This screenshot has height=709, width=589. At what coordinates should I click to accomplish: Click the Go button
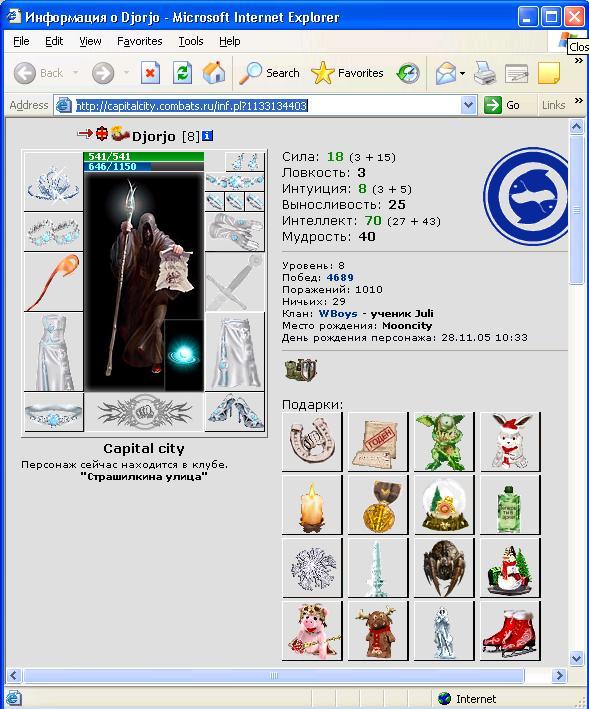coord(502,105)
